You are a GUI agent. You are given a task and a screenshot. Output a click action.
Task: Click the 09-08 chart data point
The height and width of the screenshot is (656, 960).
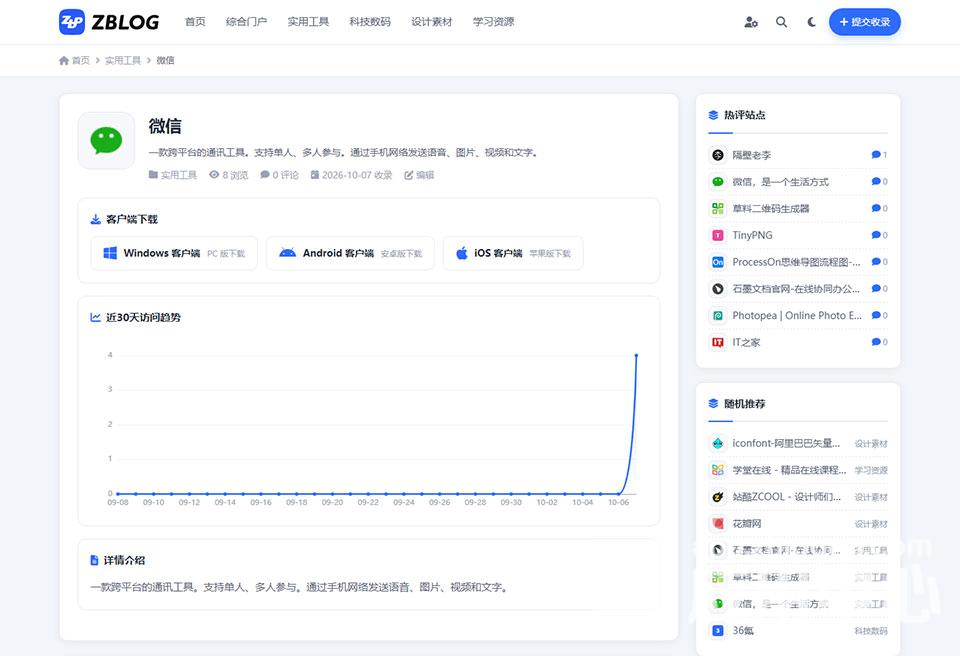point(118,494)
